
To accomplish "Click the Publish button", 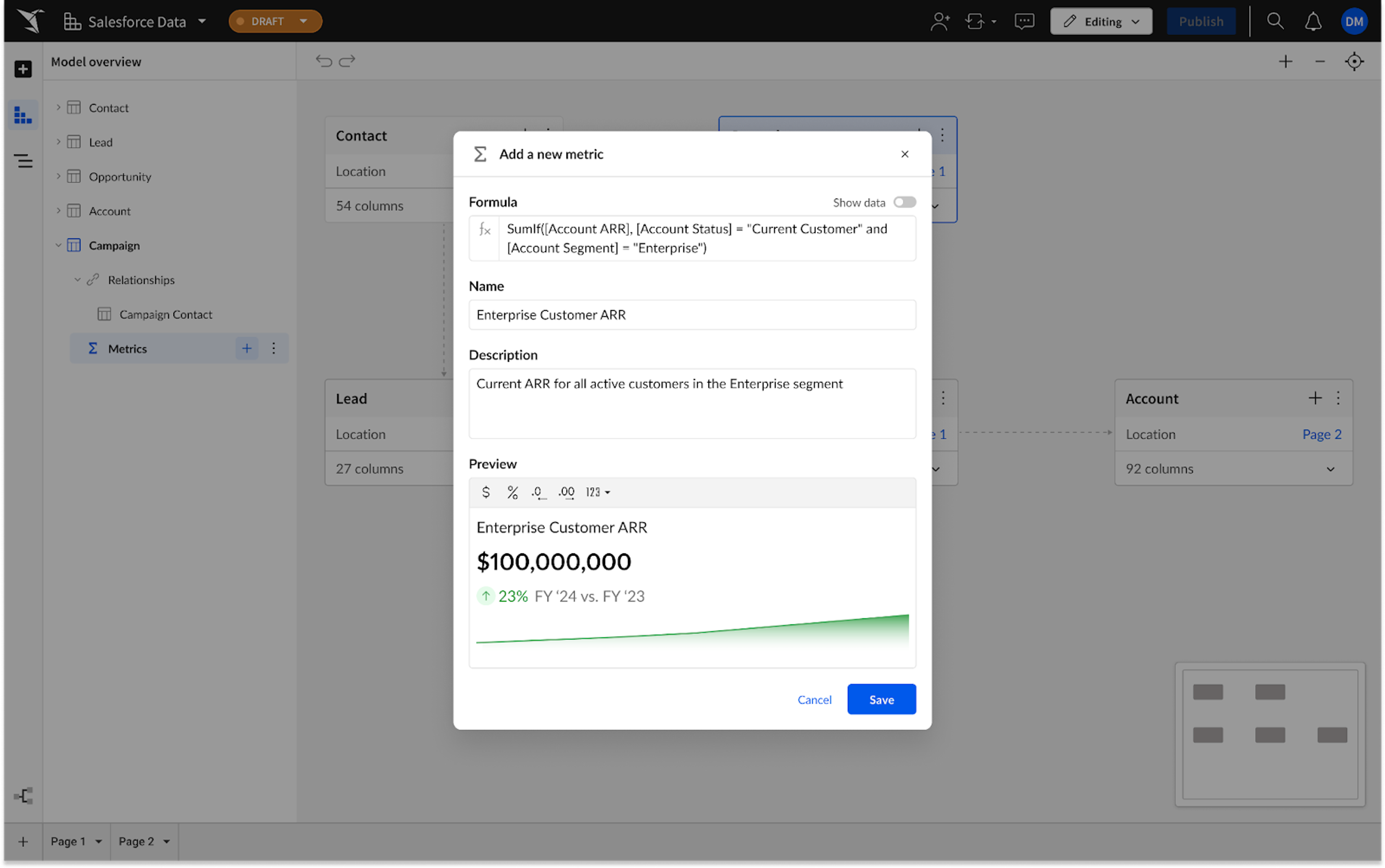I will [x=1201, y=21].
